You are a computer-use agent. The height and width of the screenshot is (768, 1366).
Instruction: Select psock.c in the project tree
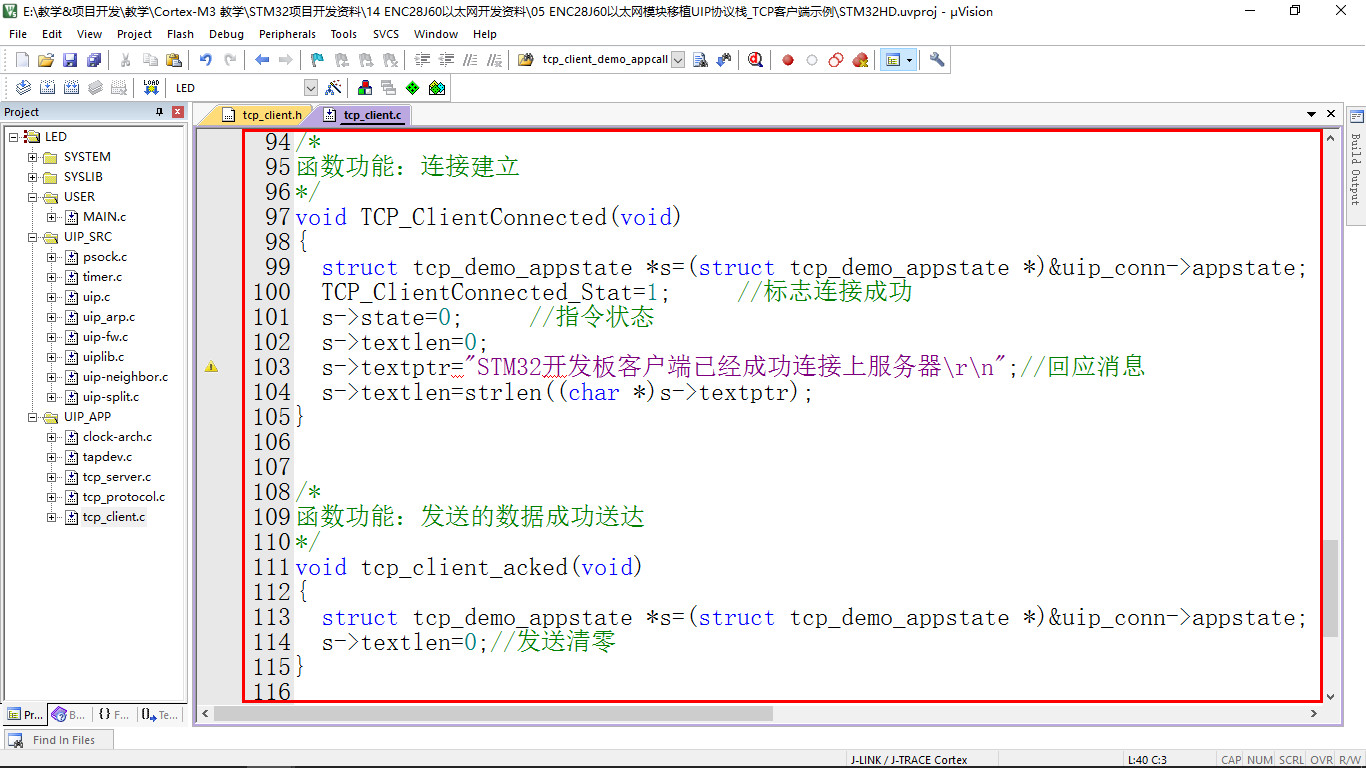point(105,257)
